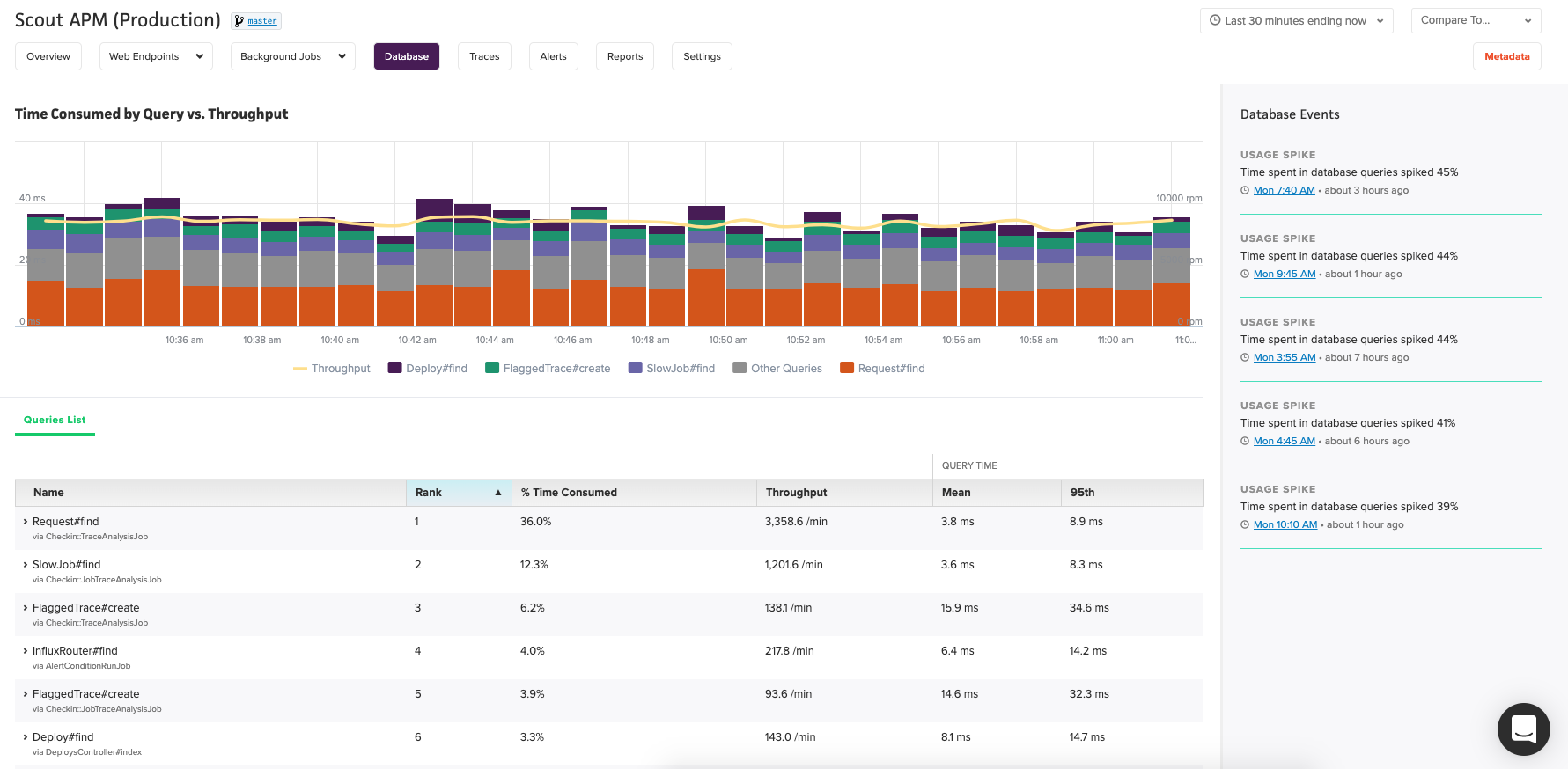Viewport: 1568px width, 769px height.
Task: Sort by the 95th column header
Action: pos(1132,493)
